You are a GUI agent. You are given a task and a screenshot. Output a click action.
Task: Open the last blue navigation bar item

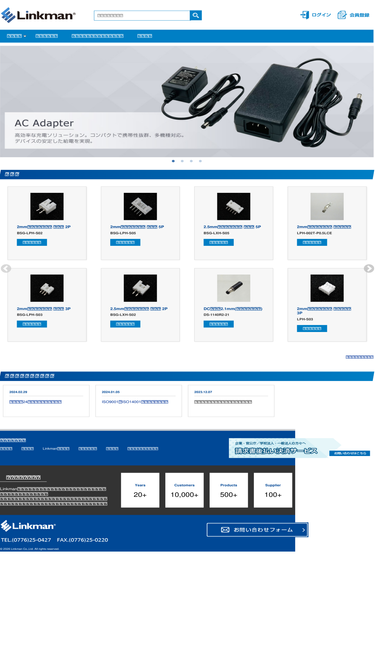coord(145,36)
